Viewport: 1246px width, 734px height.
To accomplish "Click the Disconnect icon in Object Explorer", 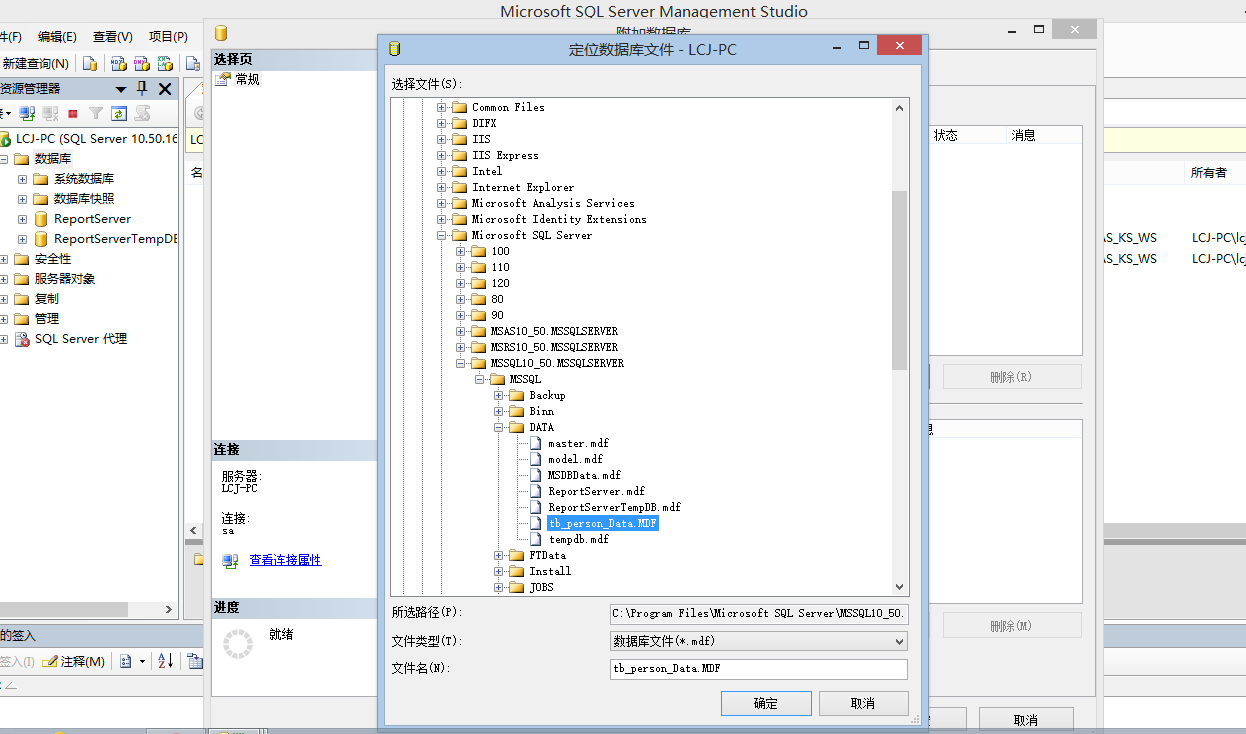I will (x=50, y=113).
